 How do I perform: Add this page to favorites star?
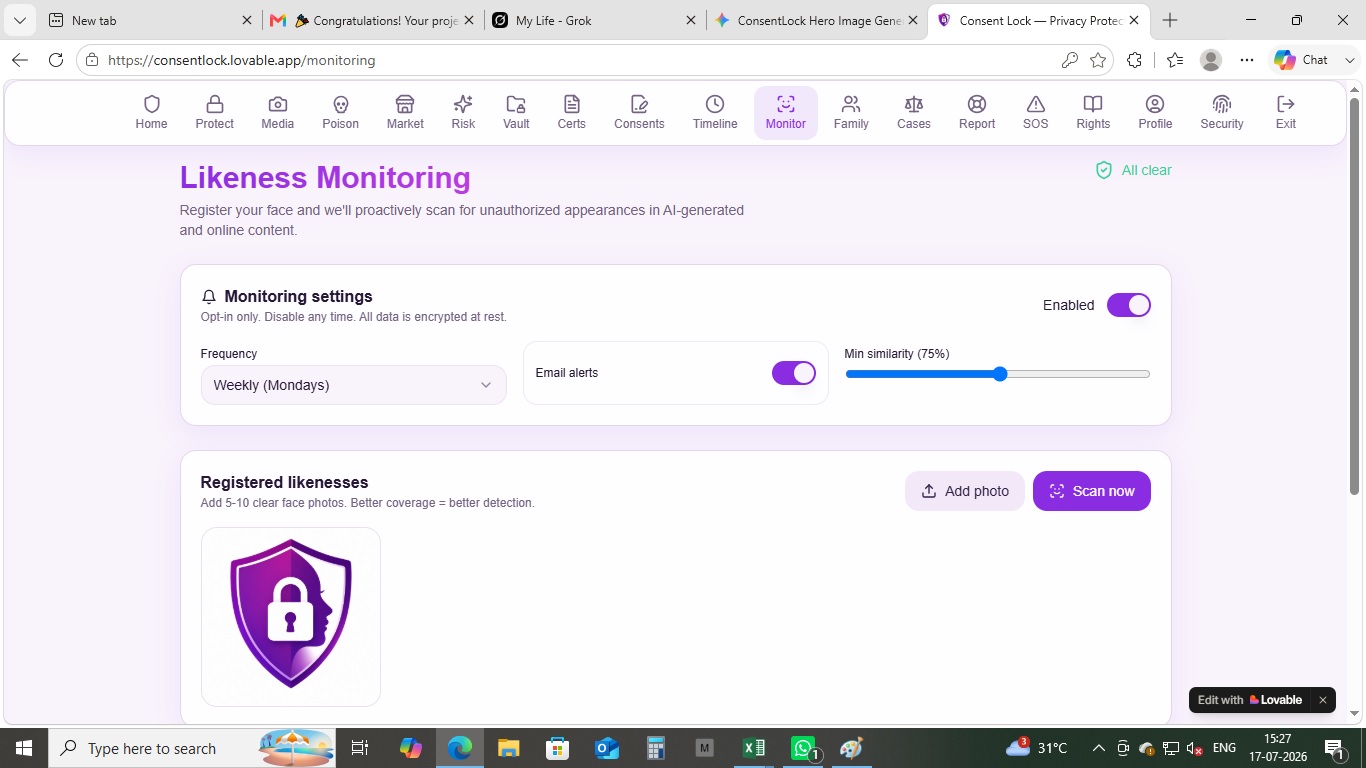[1098, 60]
